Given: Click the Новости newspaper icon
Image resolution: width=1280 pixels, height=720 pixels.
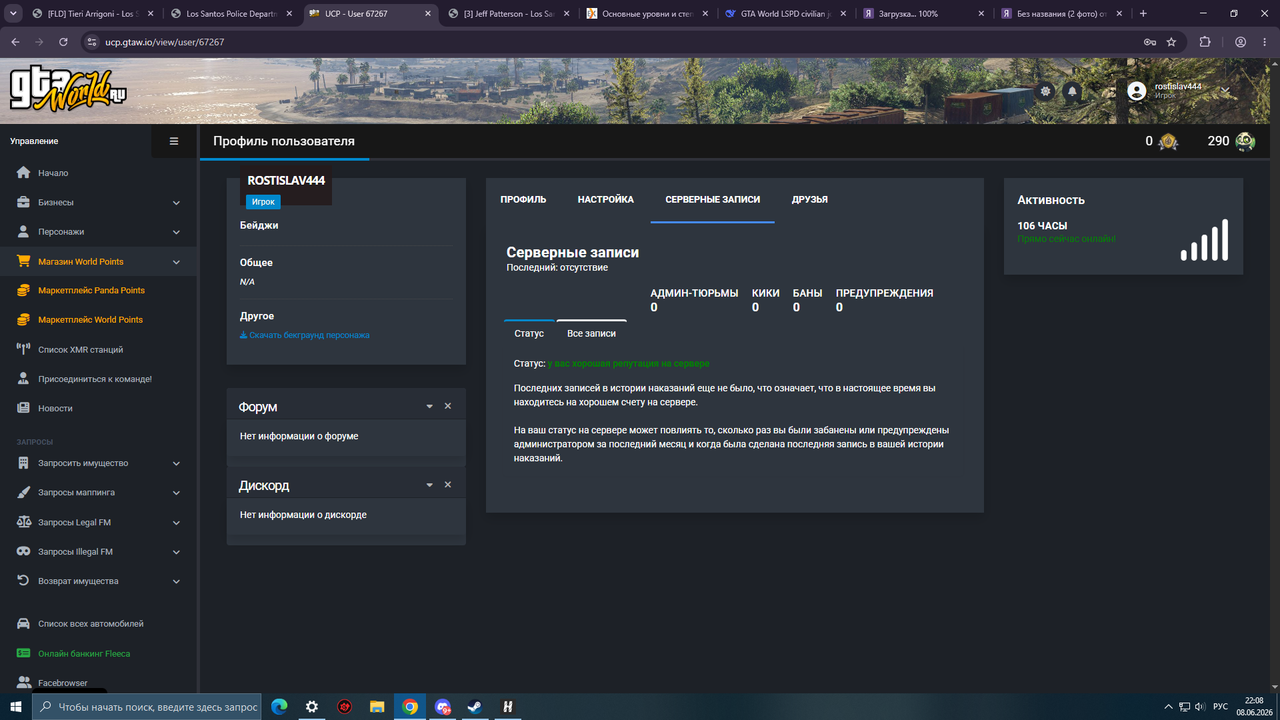Looking at the screenshot, I should coord(24,408).
